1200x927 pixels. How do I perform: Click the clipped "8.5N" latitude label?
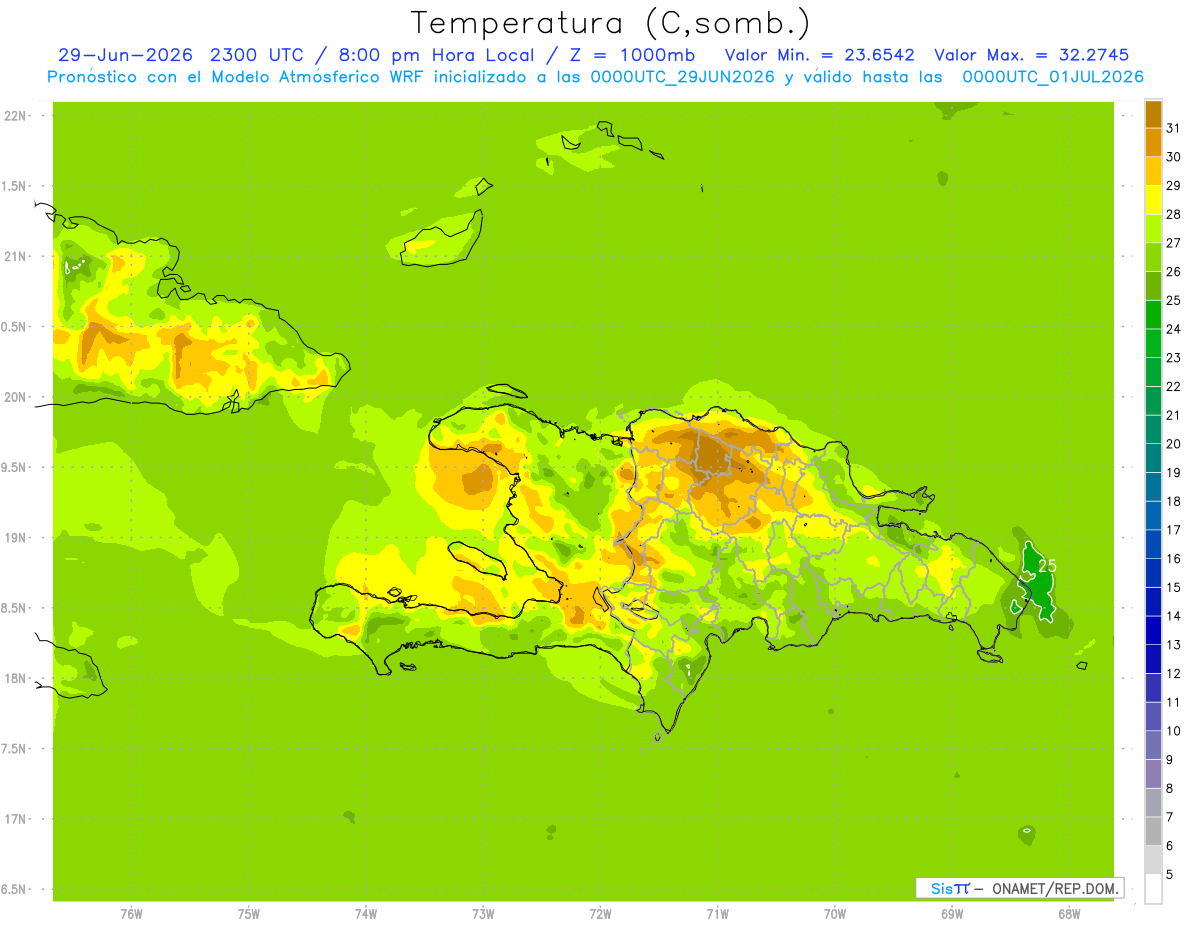click(x=13, y=608)
